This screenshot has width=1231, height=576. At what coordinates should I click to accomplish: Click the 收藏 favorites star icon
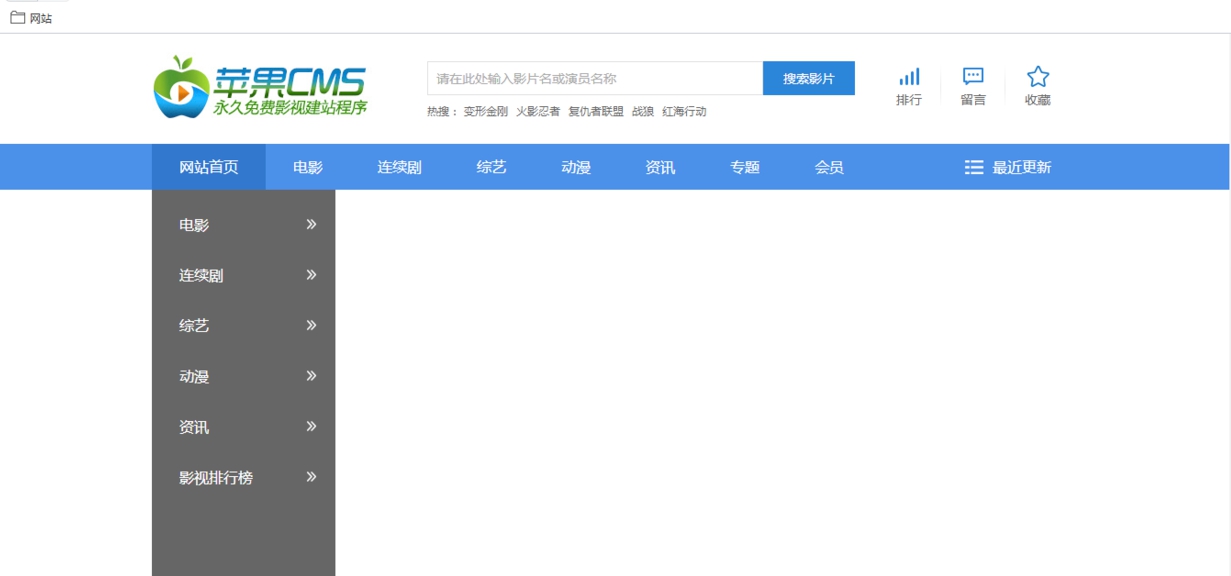pos(1037,74)
